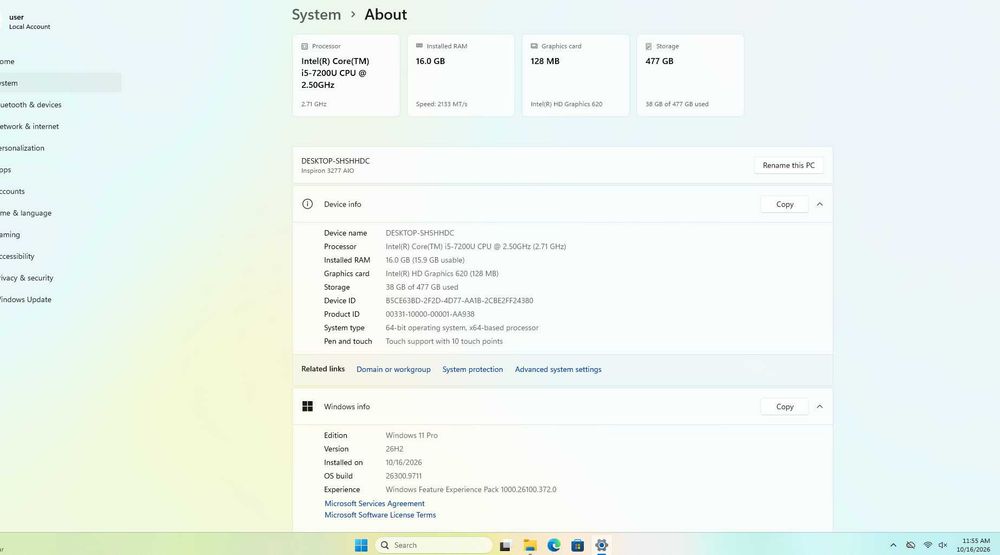
Task: Click the Version value 26H2
Action: (394, 449)
